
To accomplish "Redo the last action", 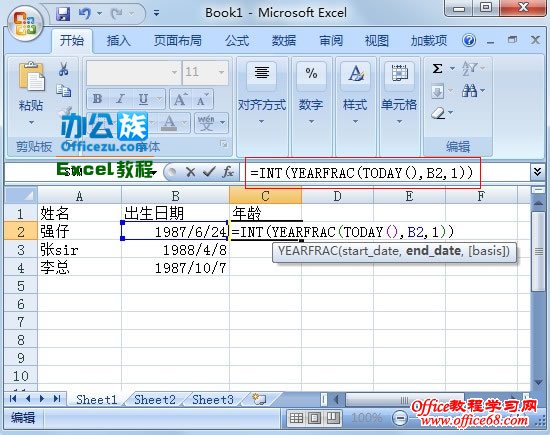I will click(x=117, y=14).
